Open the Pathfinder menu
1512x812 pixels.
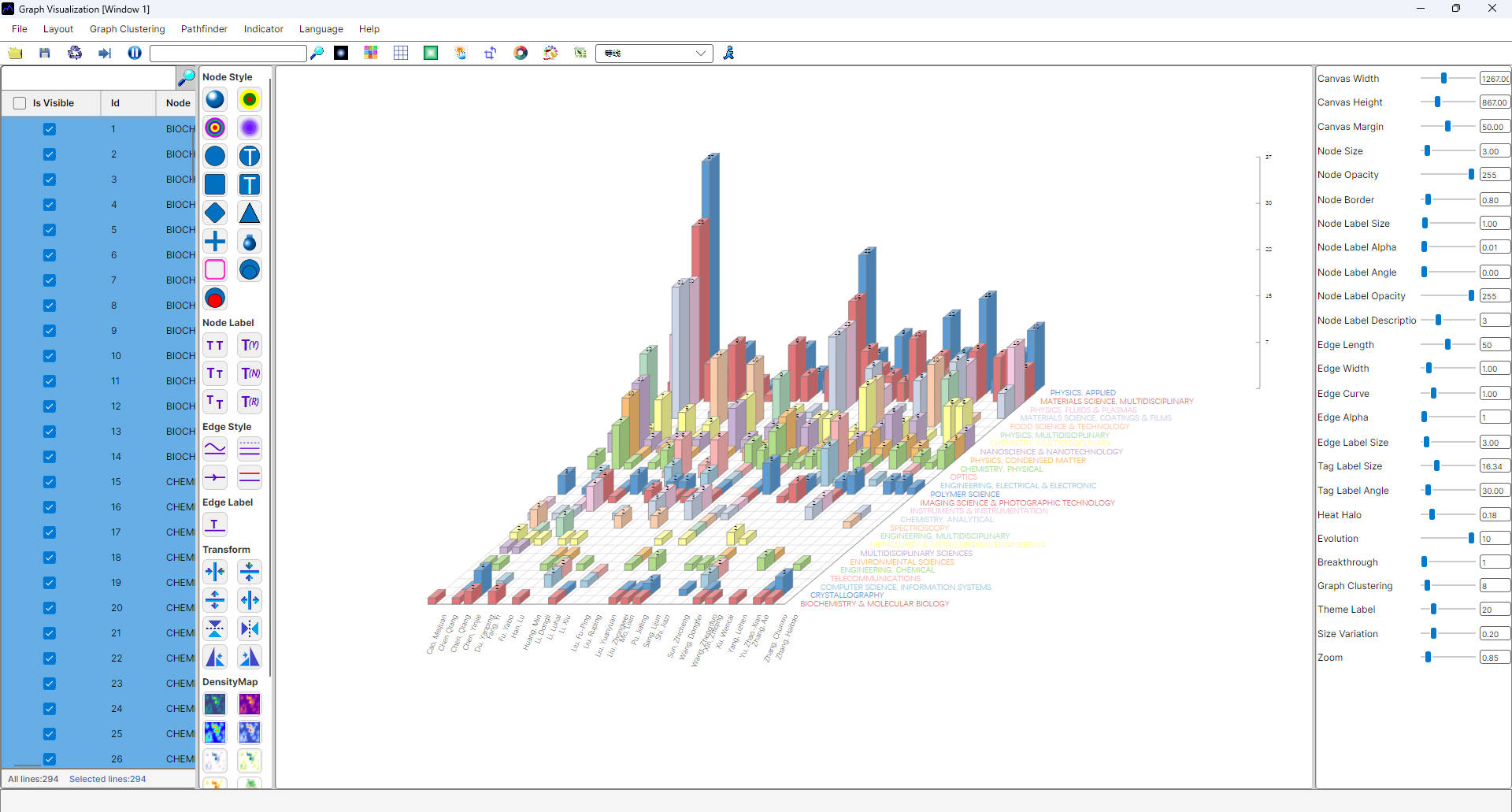coord(204,29)
